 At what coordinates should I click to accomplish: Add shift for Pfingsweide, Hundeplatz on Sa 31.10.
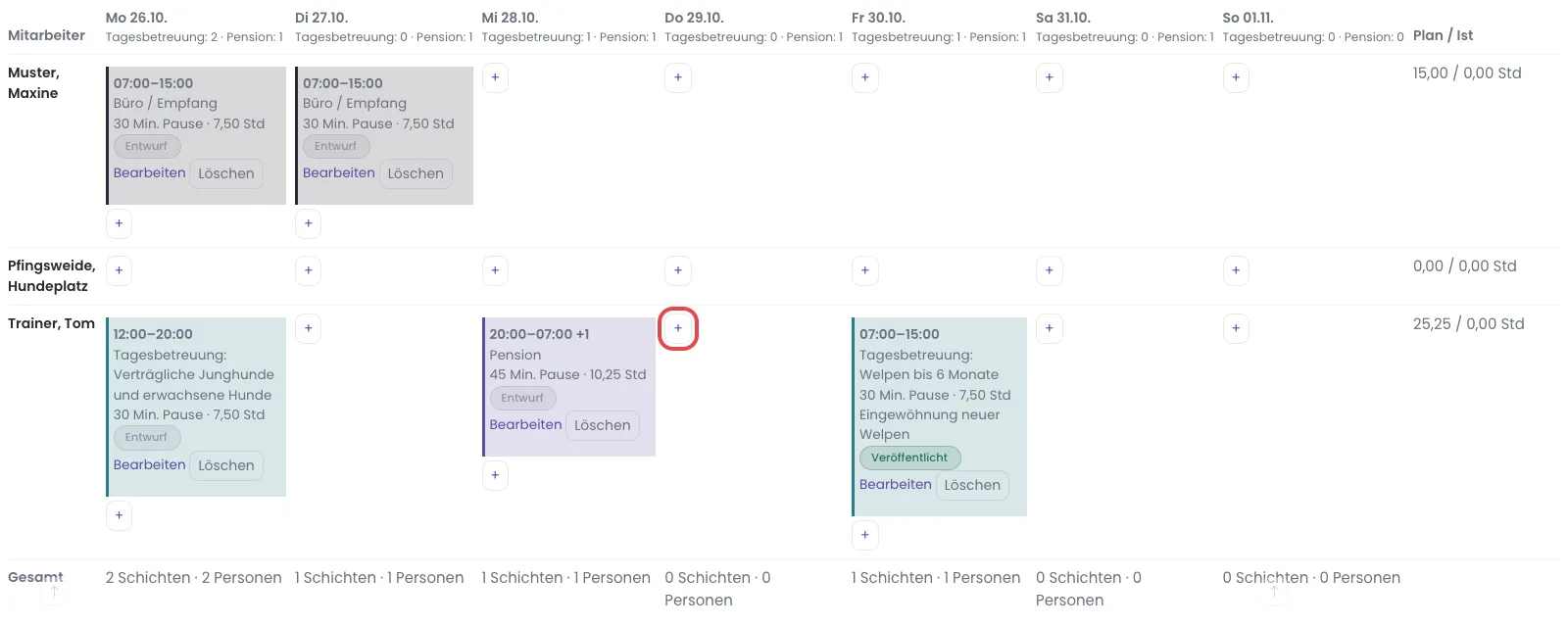coord(1050,270)
